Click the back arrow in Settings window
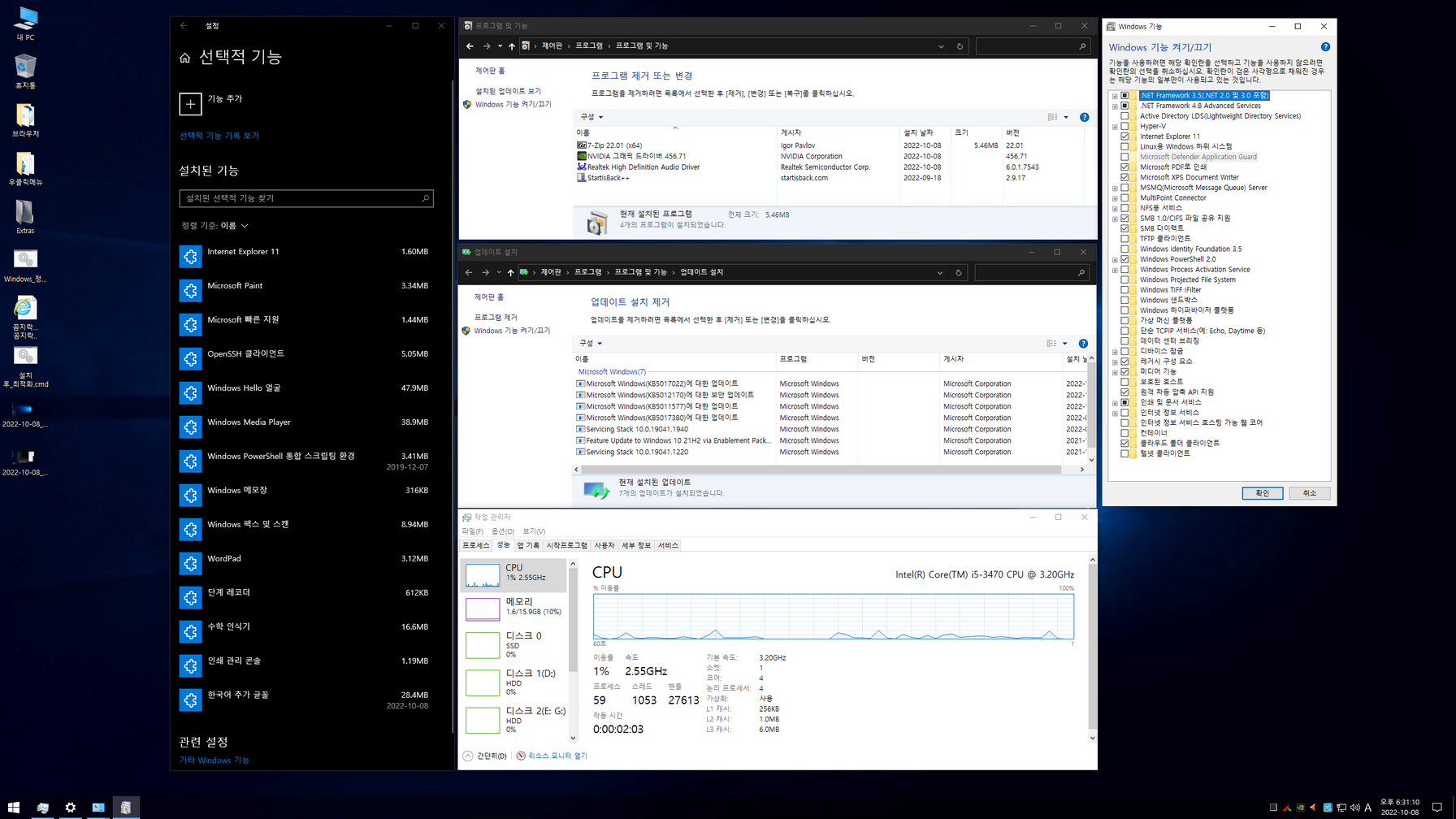The height and width of the screenshot is (819, 1456). pos(184,26)
